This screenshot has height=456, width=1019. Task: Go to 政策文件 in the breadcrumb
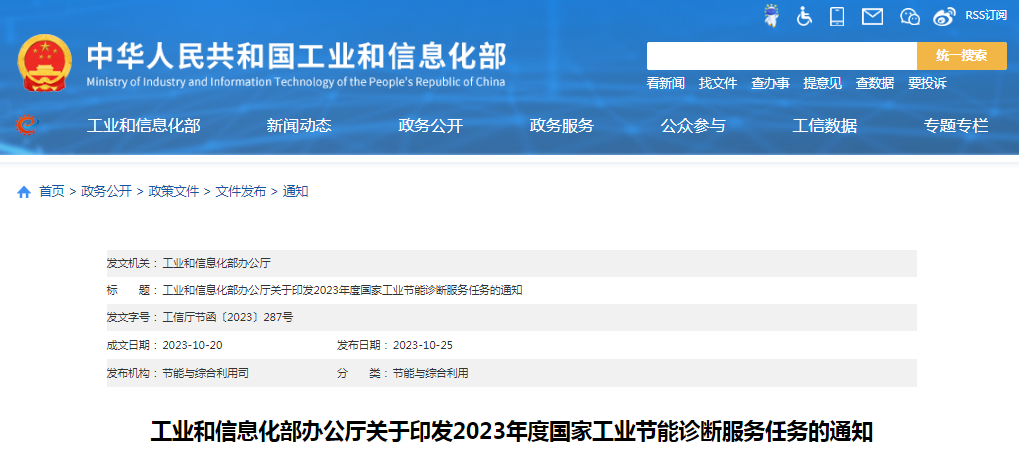tap(174, 191)
